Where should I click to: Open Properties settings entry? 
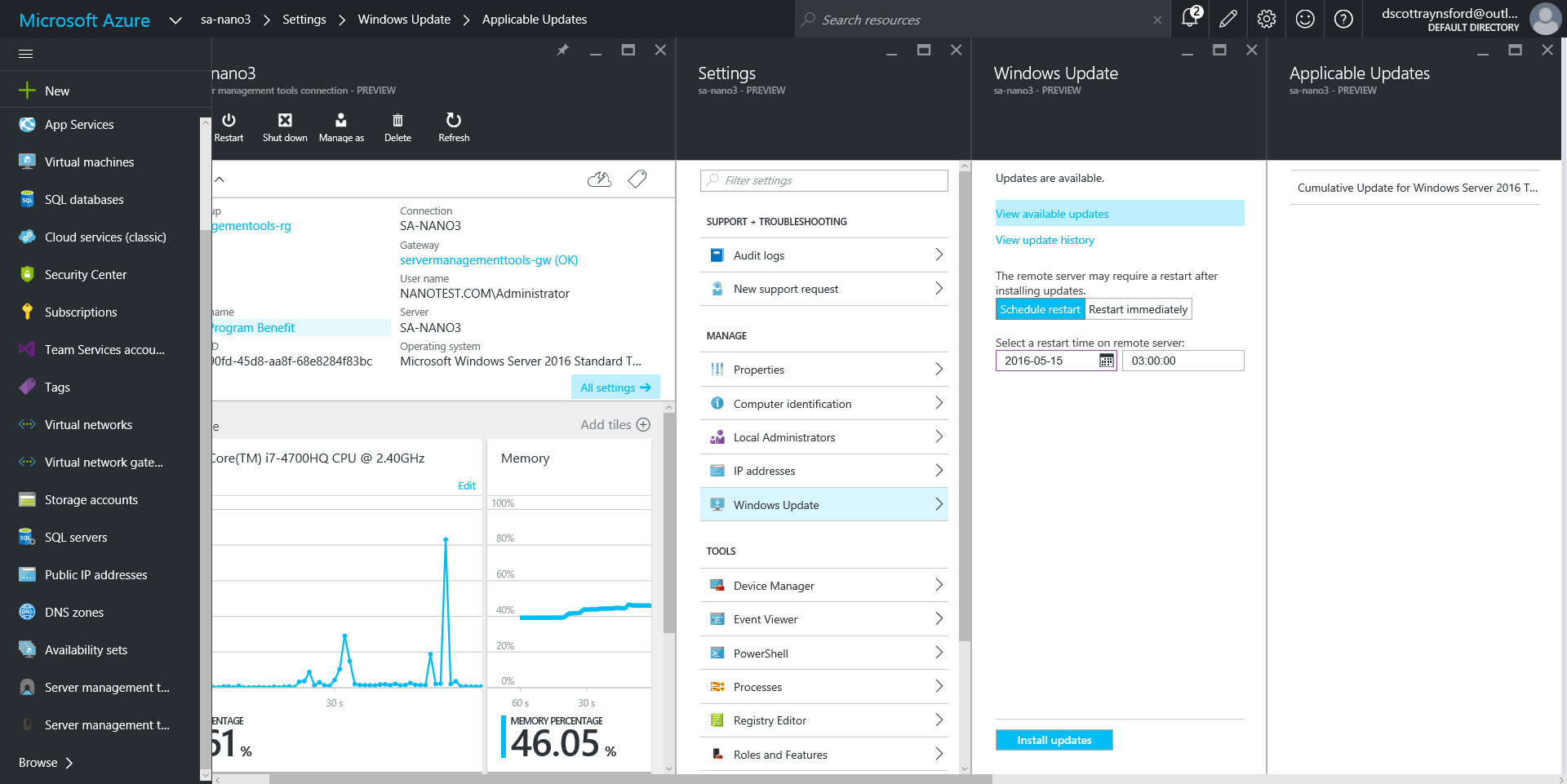point(824,370)
